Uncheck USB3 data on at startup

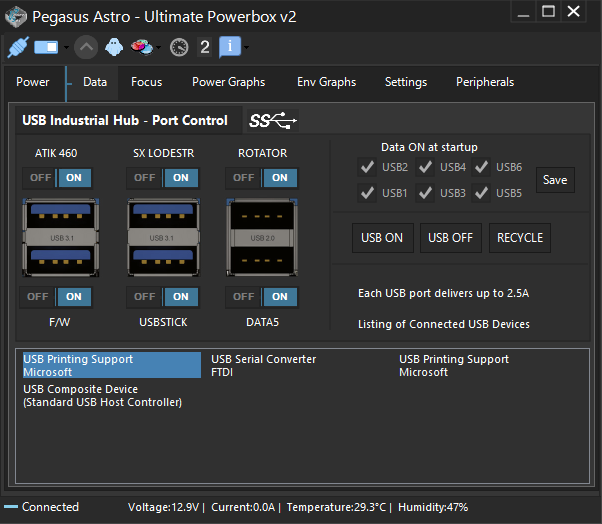pos(425,193)
